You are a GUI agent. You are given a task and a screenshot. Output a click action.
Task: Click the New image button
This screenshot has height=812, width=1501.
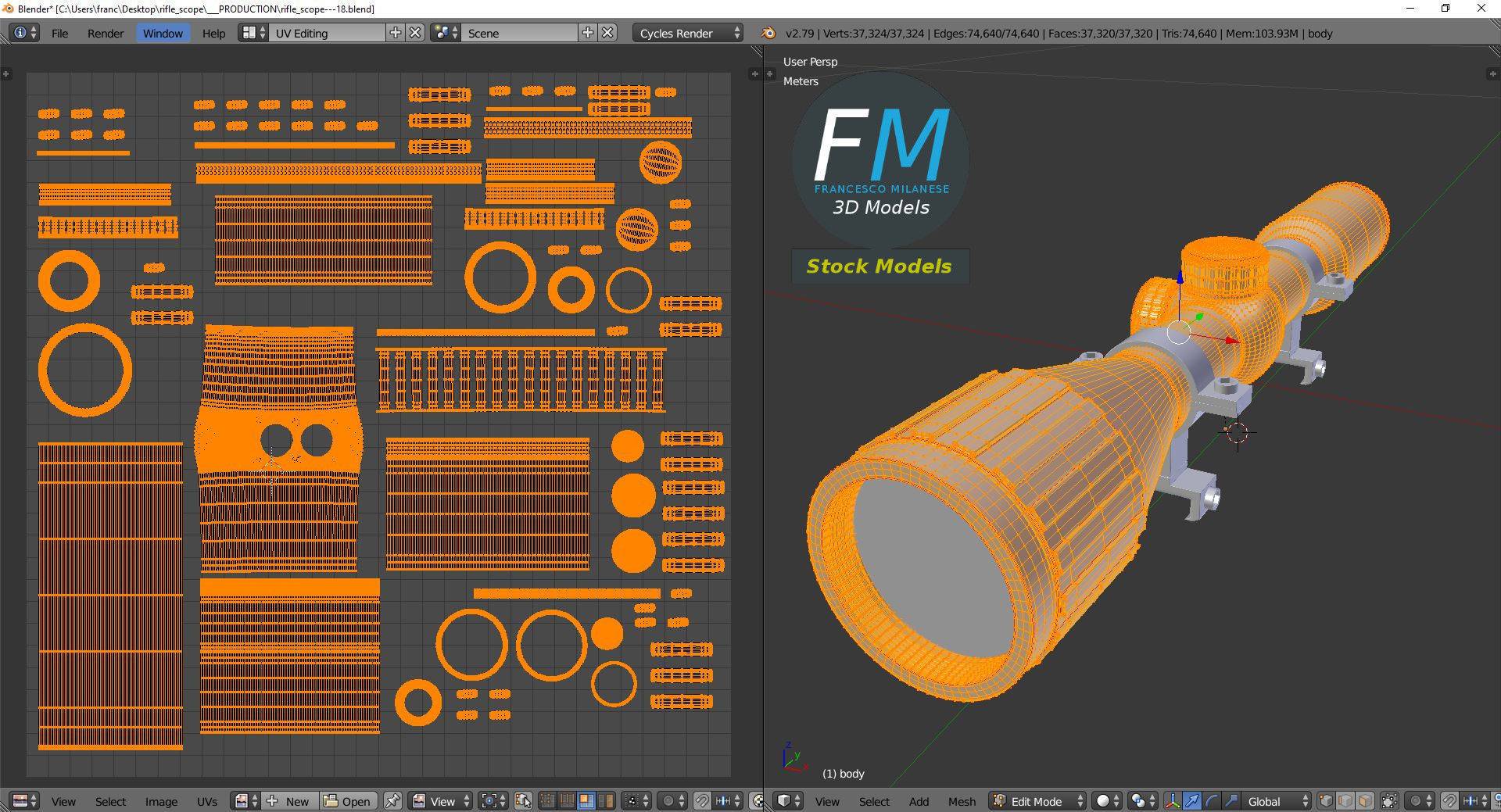(288, 801)
